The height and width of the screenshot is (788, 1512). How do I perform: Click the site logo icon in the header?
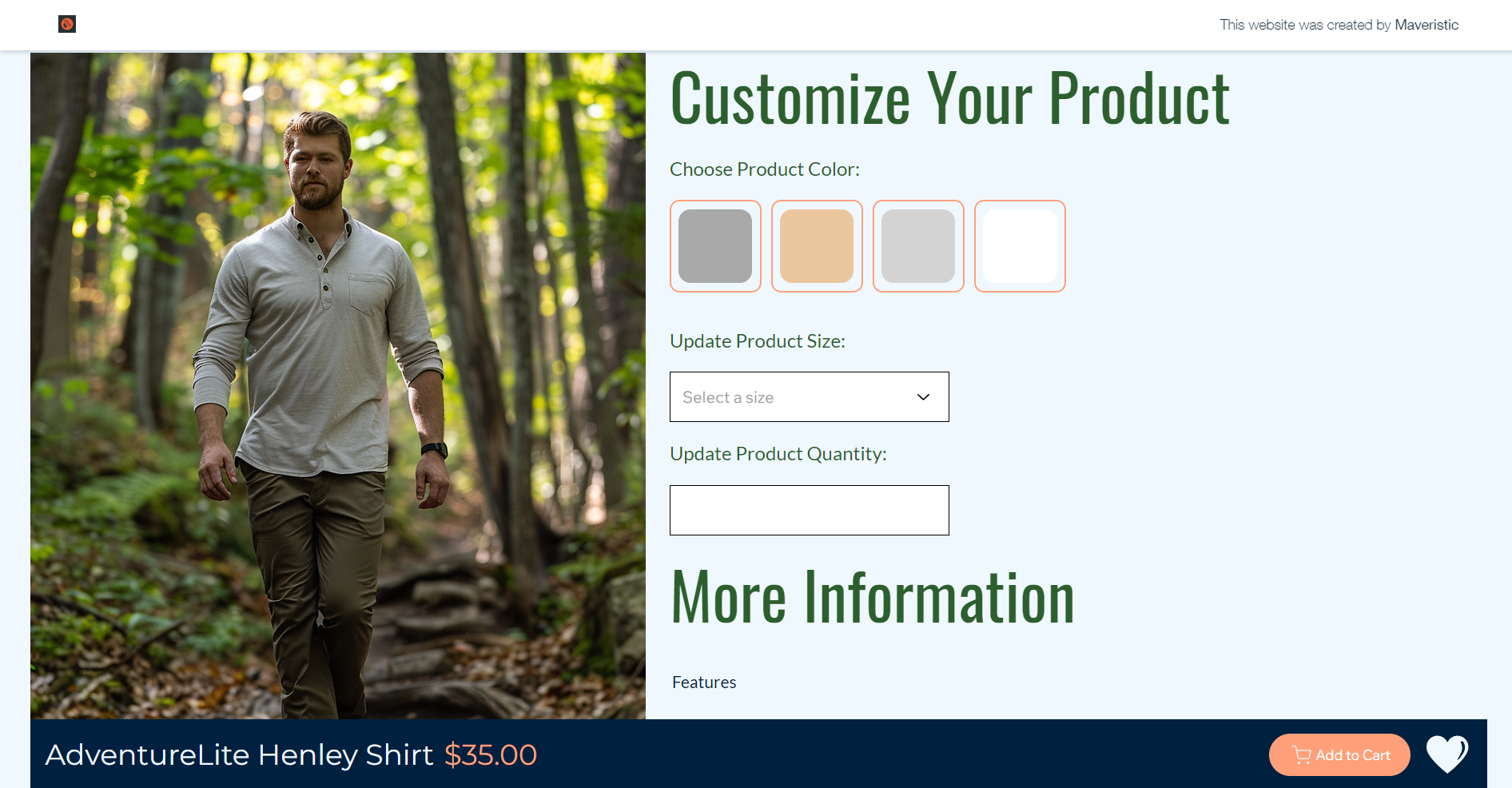coord(67,24)
